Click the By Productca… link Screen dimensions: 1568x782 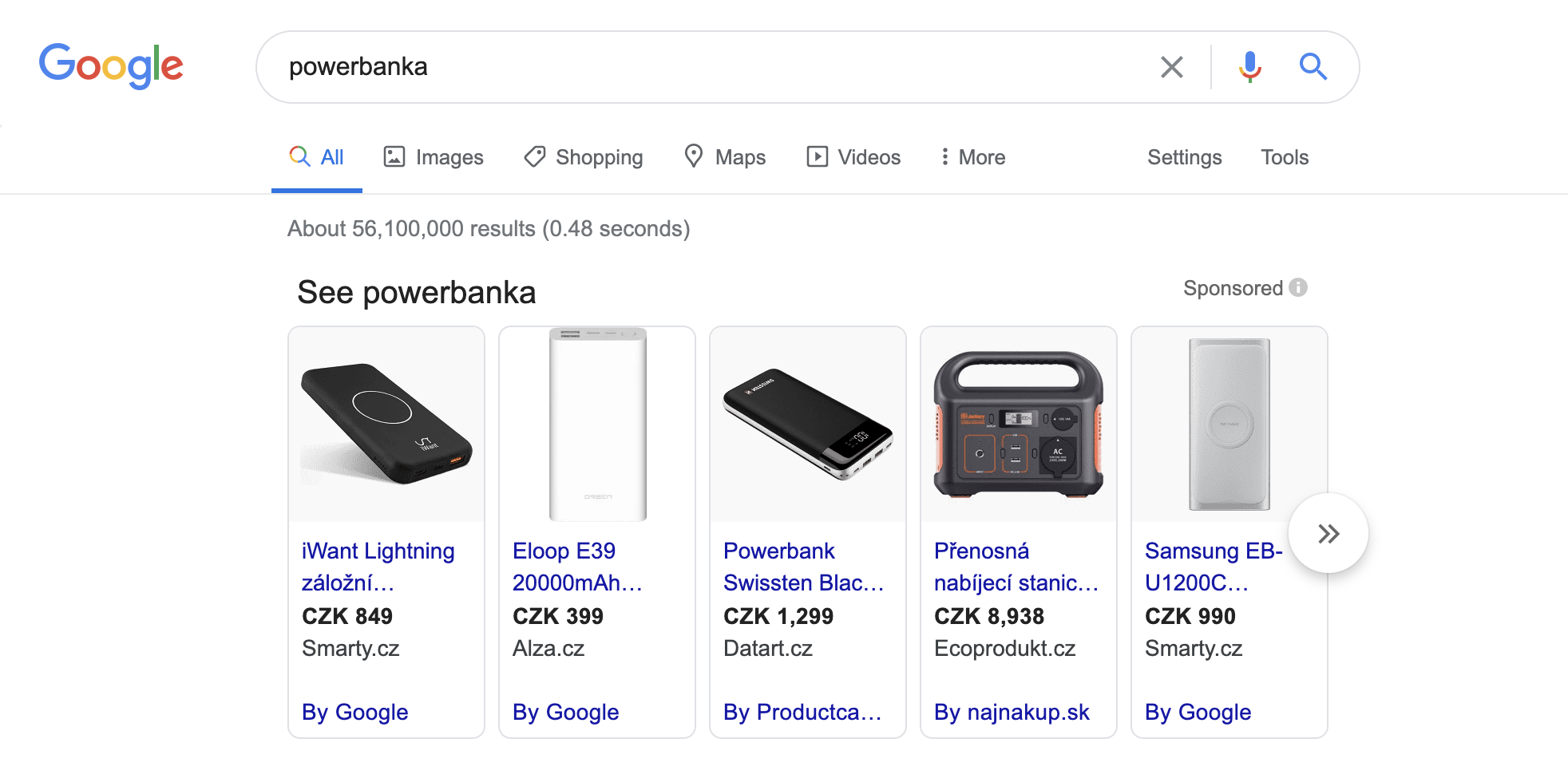(x=802, y=712)
